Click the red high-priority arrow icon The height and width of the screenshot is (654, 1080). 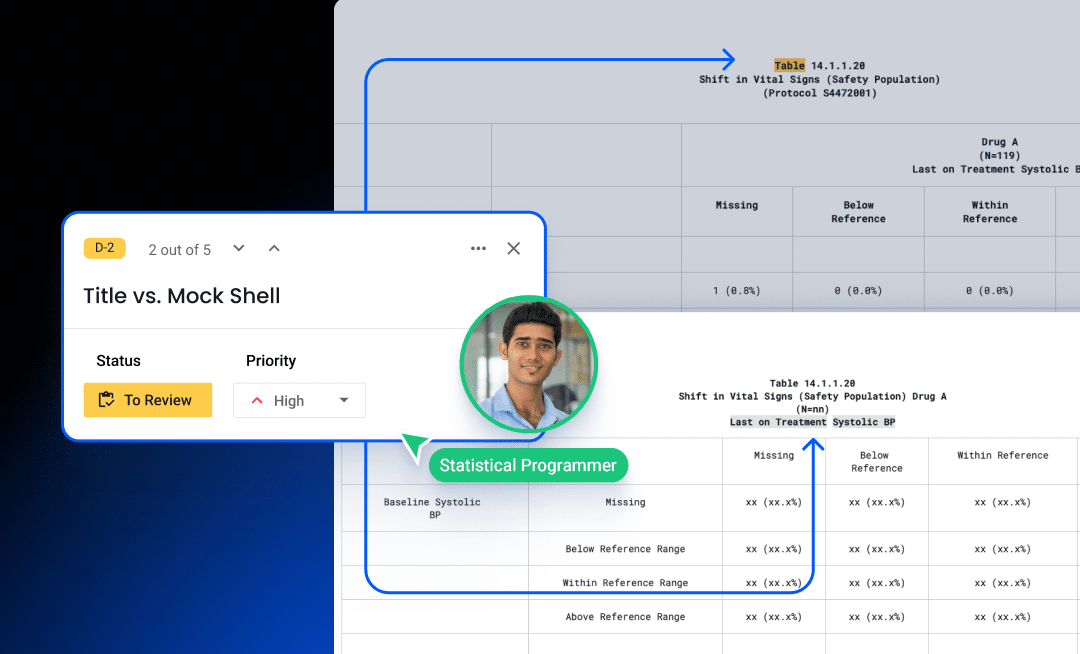click(257, 401)
